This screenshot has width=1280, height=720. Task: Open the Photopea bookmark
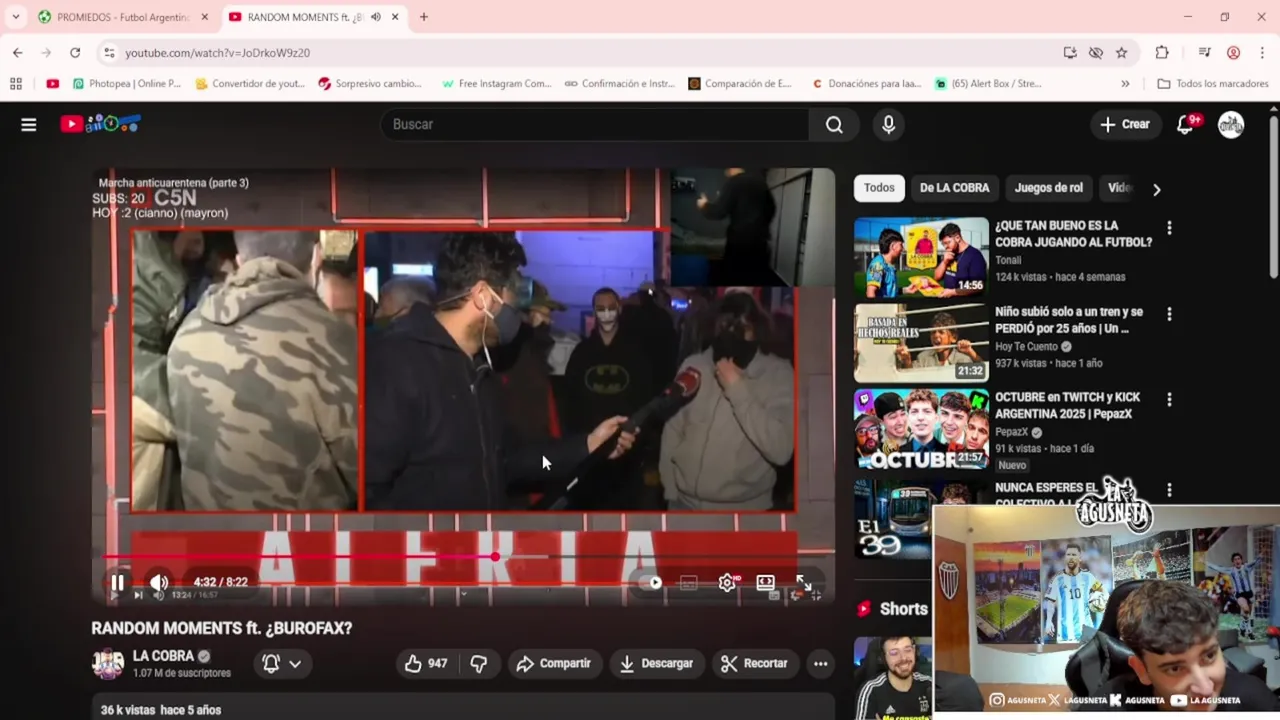point(127,84)
